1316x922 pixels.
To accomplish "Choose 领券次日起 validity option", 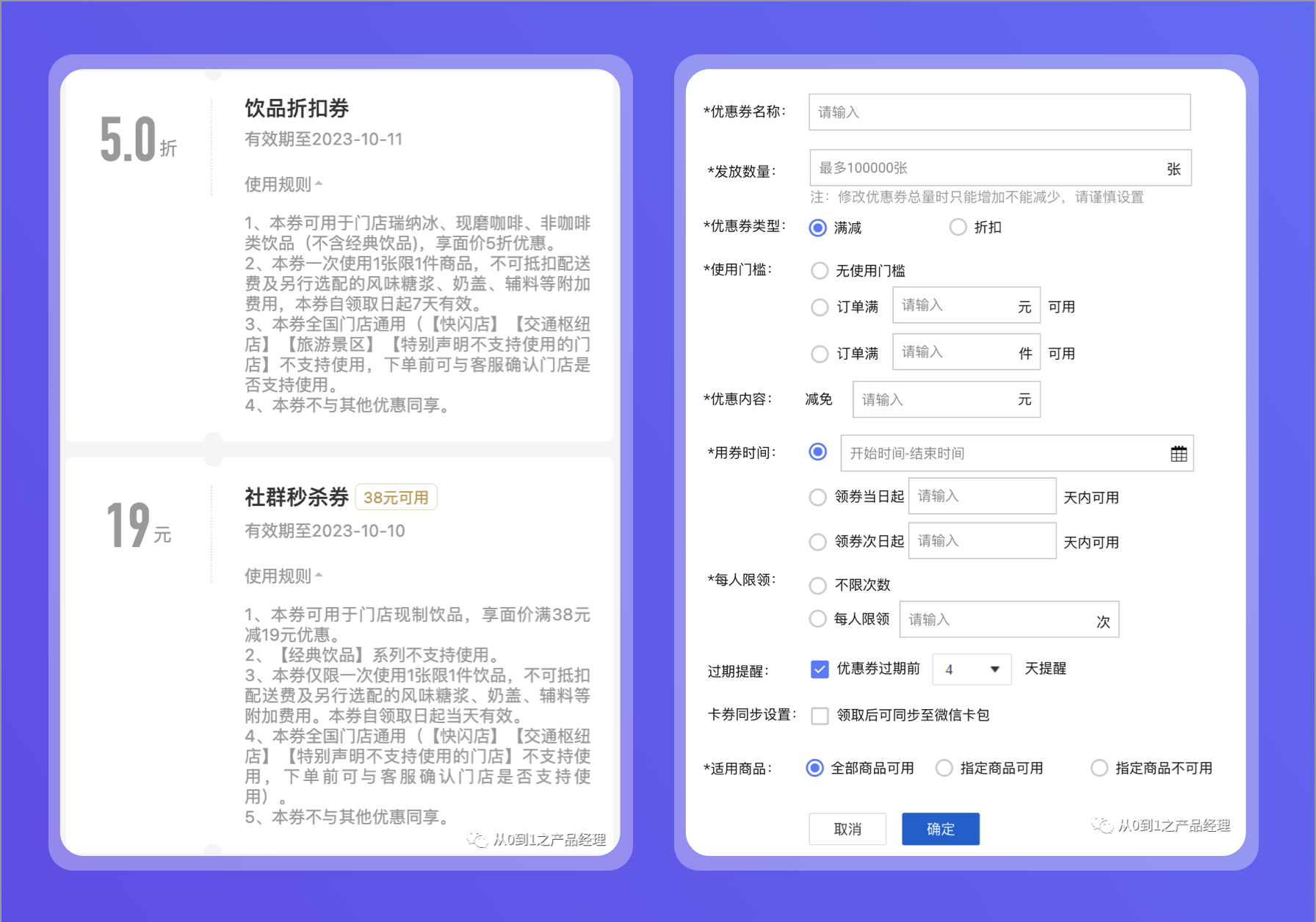I will [817, 542].
